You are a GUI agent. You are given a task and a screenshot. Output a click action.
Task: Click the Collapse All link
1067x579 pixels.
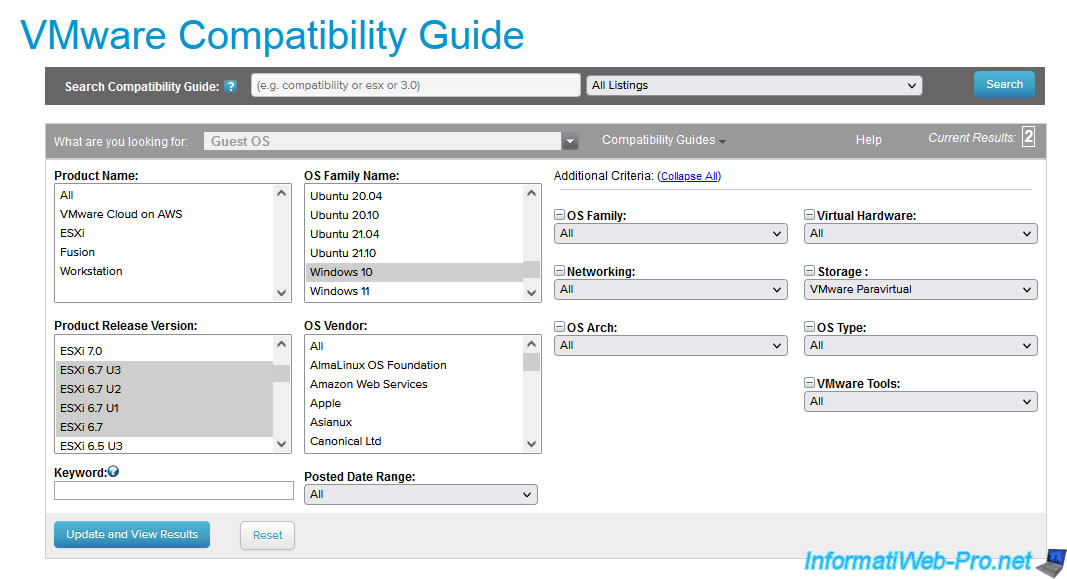[x=688, y=177]
